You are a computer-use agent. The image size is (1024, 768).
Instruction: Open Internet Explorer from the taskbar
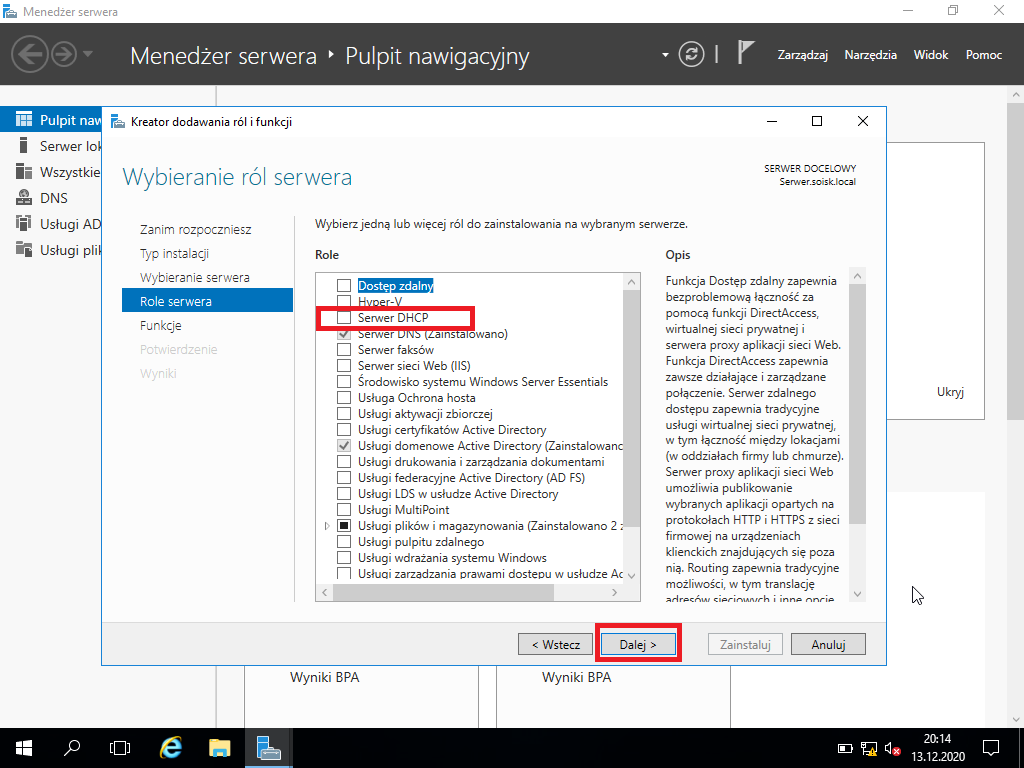click(x=170, y=748)
